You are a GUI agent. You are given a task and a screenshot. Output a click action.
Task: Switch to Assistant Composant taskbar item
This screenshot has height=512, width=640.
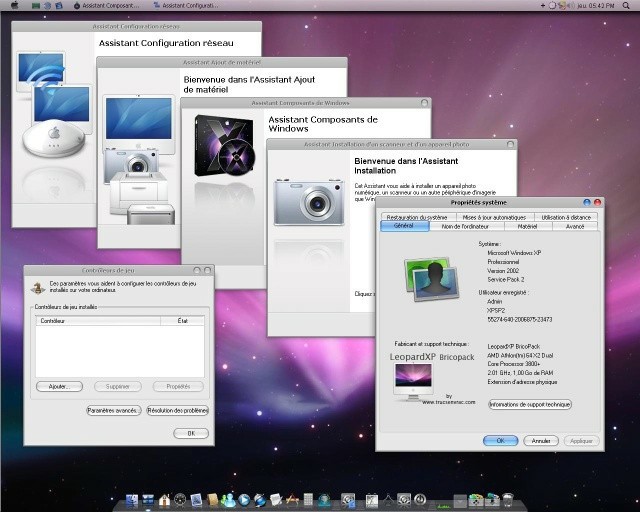pyautogui.click(x=107, y=6)
